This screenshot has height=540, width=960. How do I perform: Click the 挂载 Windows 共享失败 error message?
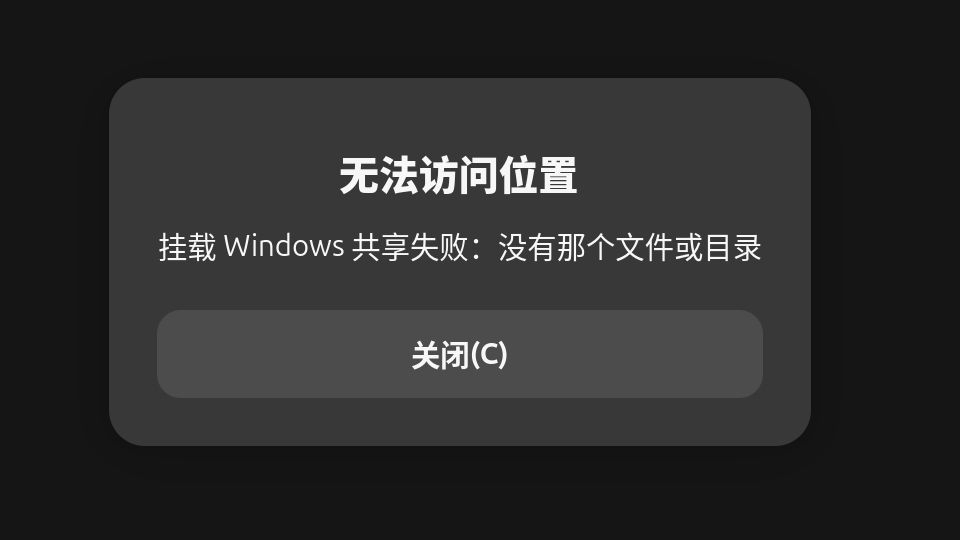tap(460, 247)
